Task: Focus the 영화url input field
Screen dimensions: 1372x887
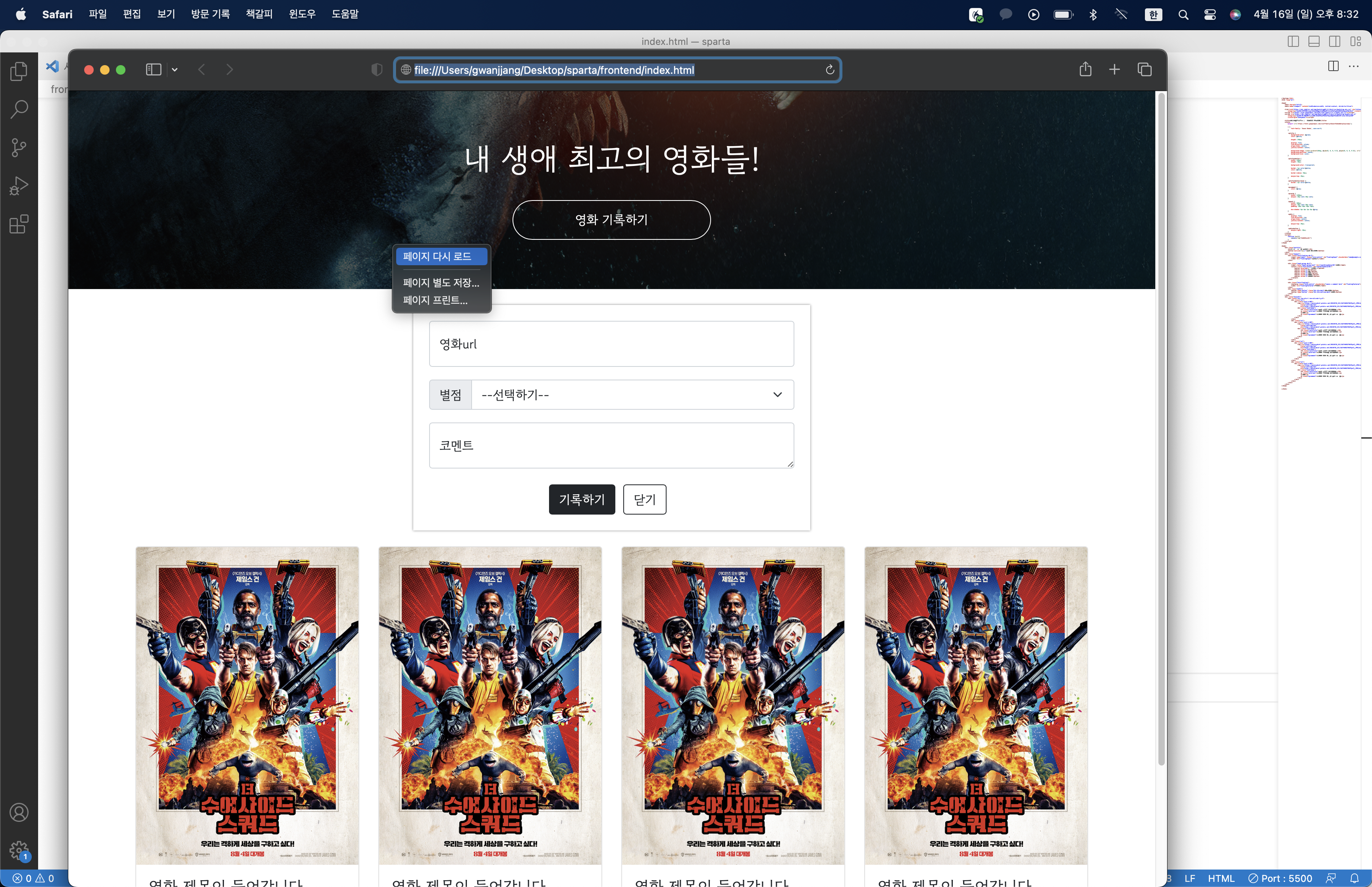Action: pyautogui.click(x=611, y=344)
